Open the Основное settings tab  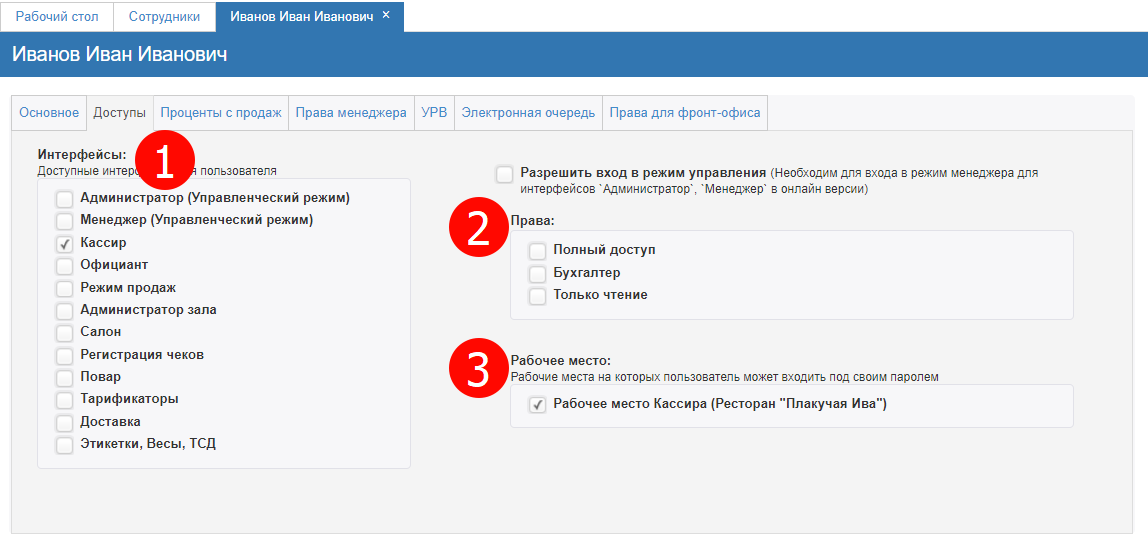tap(49, 113)
